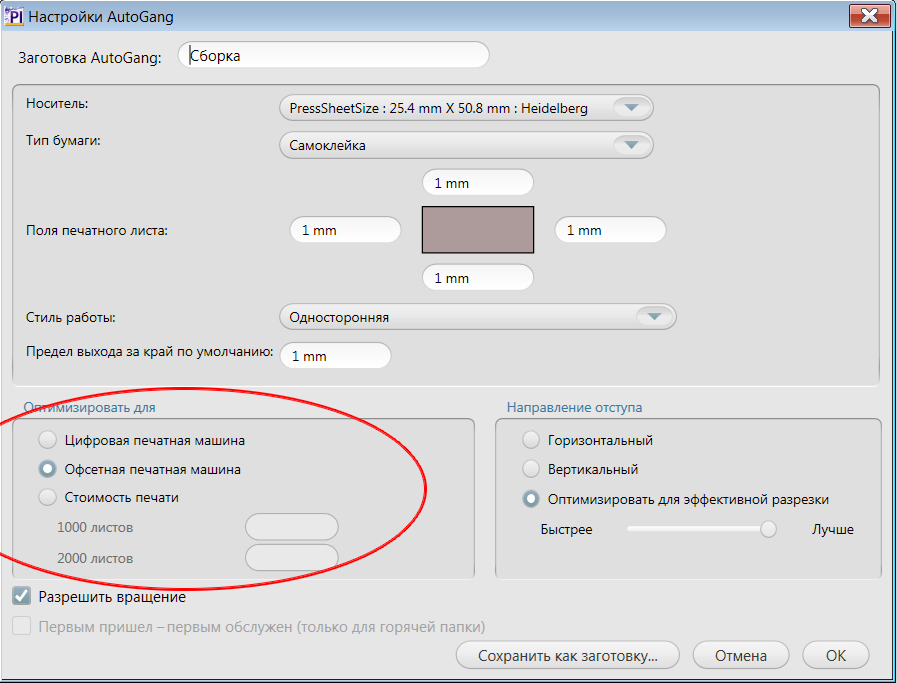Click the Быстрее–Лучше slider handle
This screenshot has width=897, height=683.
click(x=768, y=529)
